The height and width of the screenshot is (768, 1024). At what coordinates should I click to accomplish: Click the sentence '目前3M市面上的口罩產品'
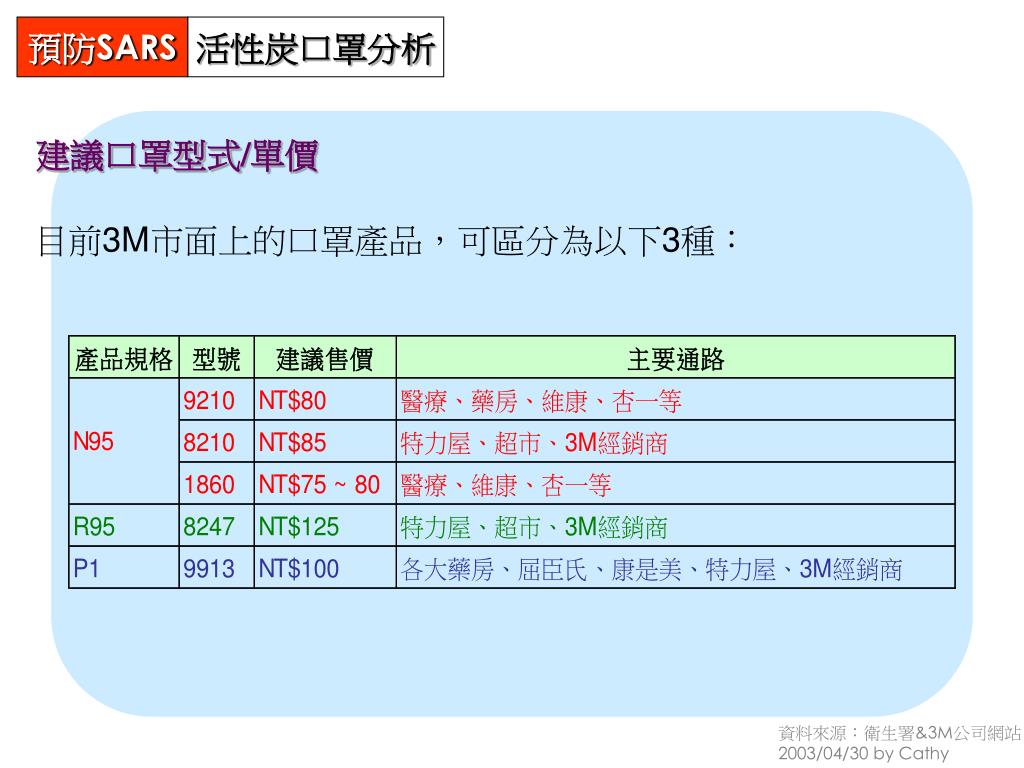(x=231, y=241)
